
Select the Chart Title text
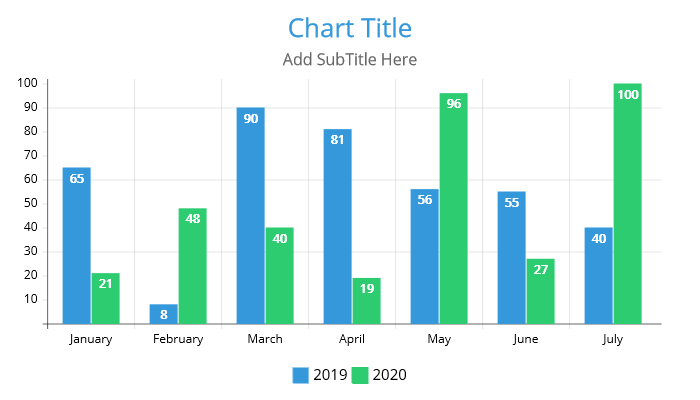[350, 29]
